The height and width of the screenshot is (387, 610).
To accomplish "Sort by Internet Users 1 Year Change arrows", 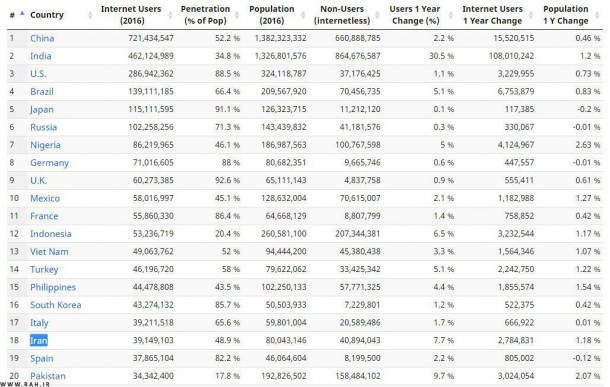I will tap(531, 15).
